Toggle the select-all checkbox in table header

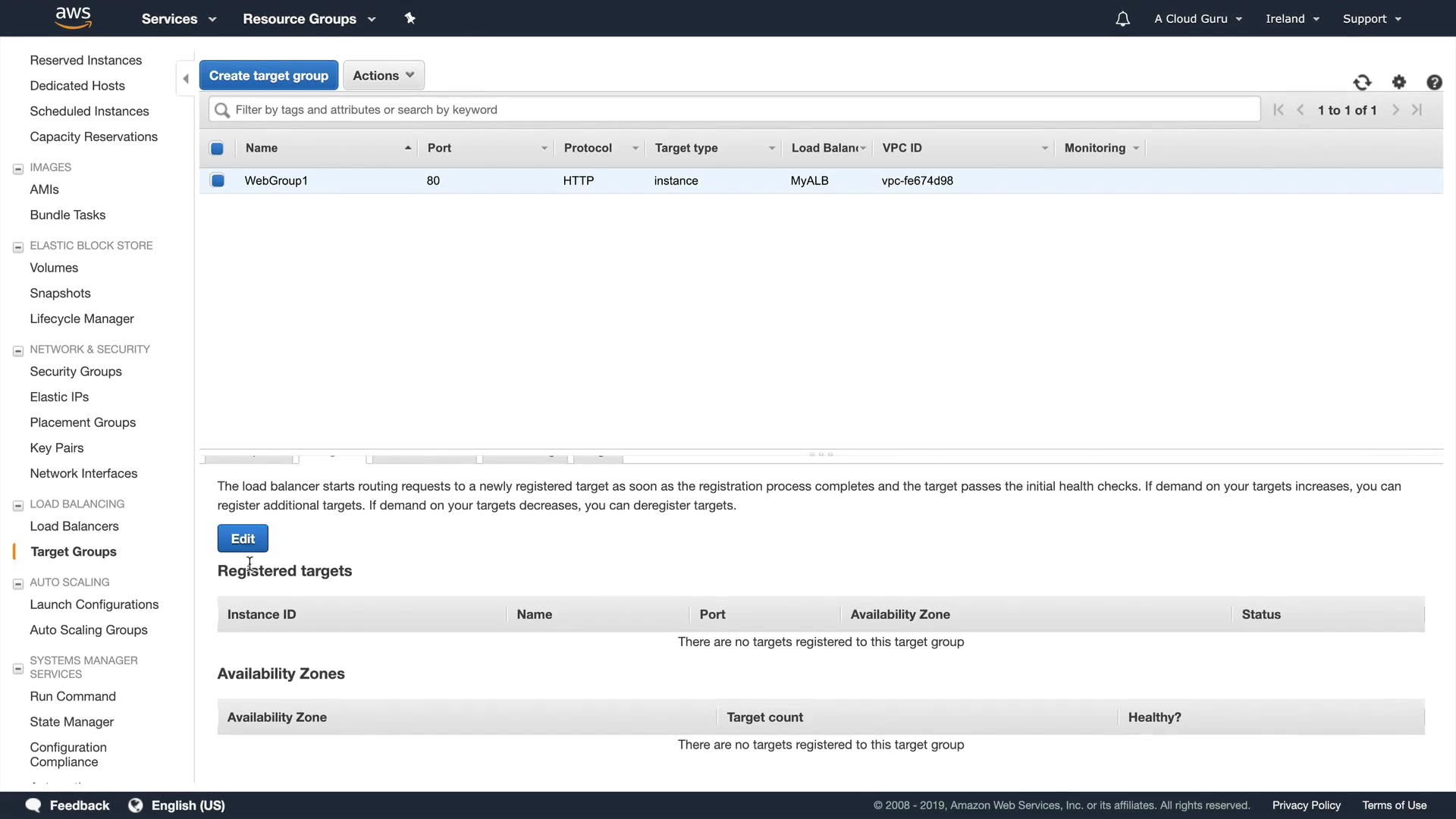point(217,149)
